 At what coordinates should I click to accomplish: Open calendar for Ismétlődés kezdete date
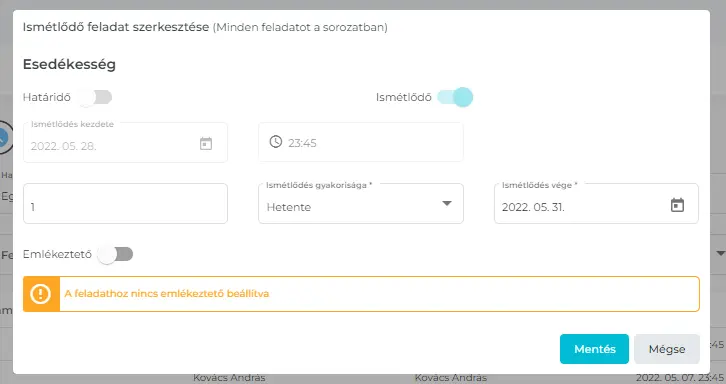pyautogui.click(x=206, y=144)
